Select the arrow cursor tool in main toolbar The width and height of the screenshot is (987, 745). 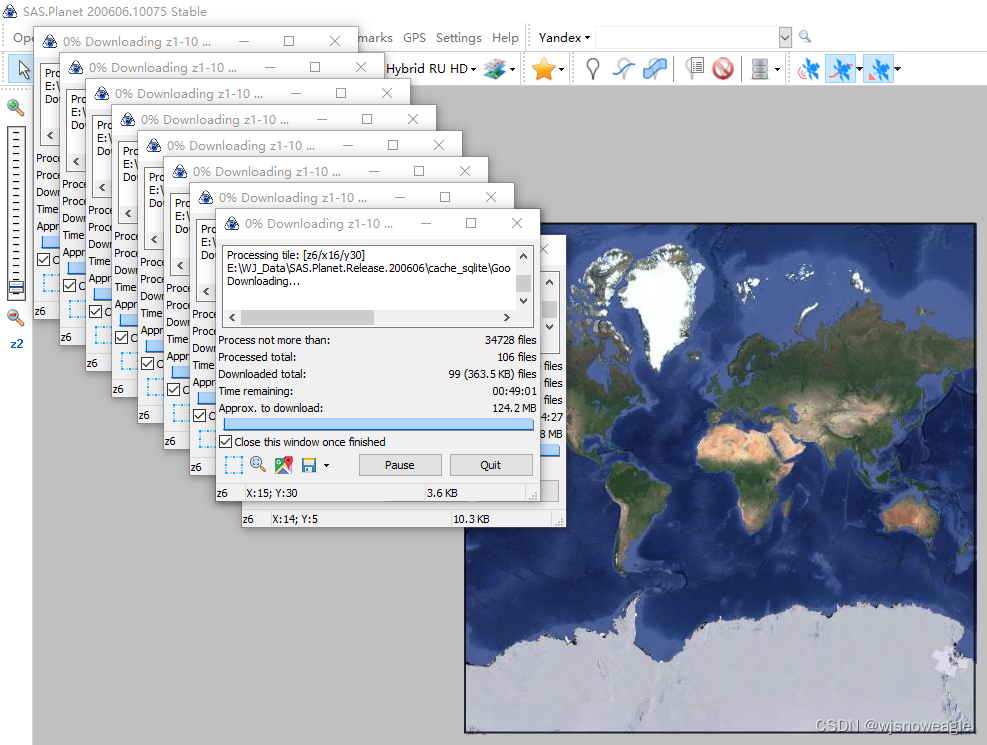pos(23,69)
